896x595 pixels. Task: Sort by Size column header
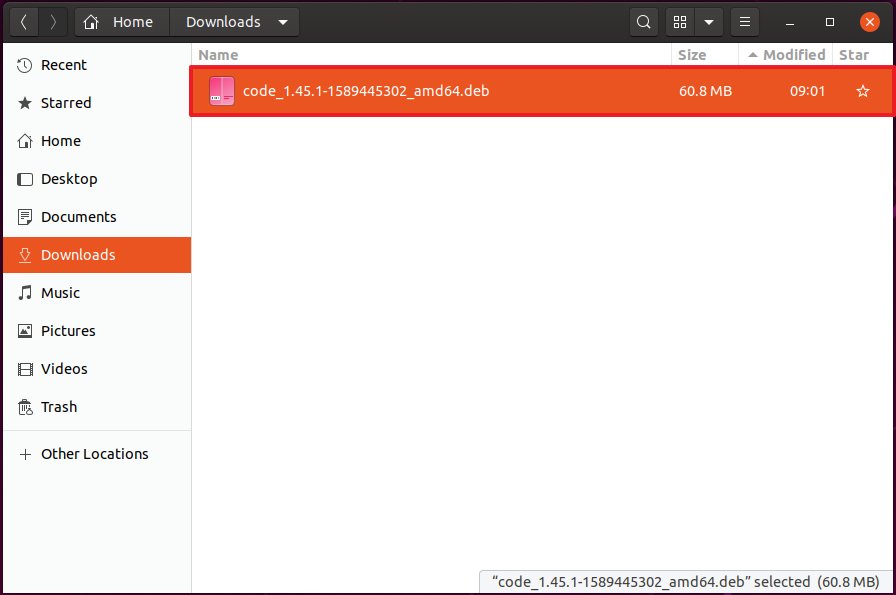[705, 55]
